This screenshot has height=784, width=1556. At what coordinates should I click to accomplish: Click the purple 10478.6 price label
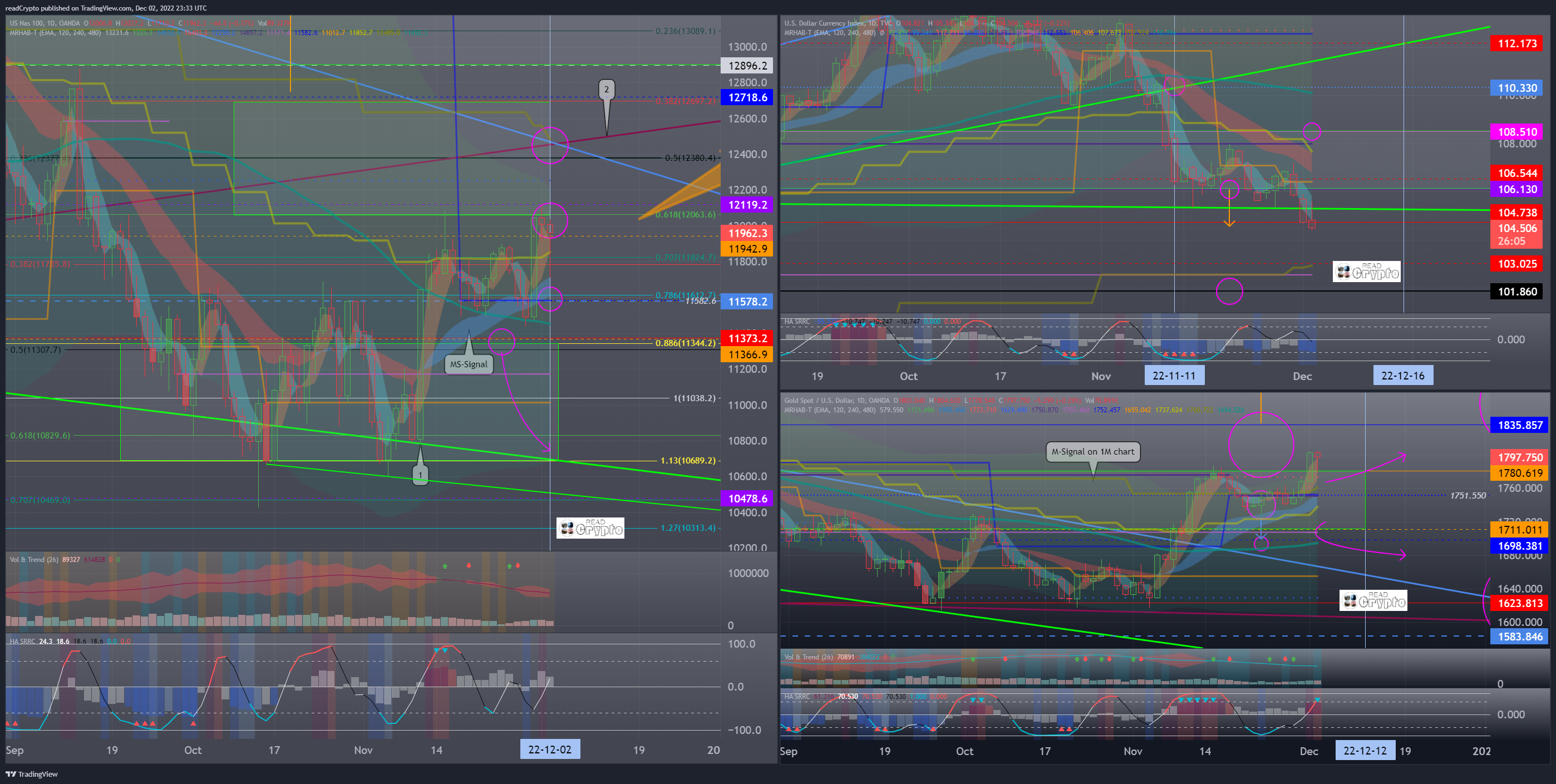(x=747, y=499)
